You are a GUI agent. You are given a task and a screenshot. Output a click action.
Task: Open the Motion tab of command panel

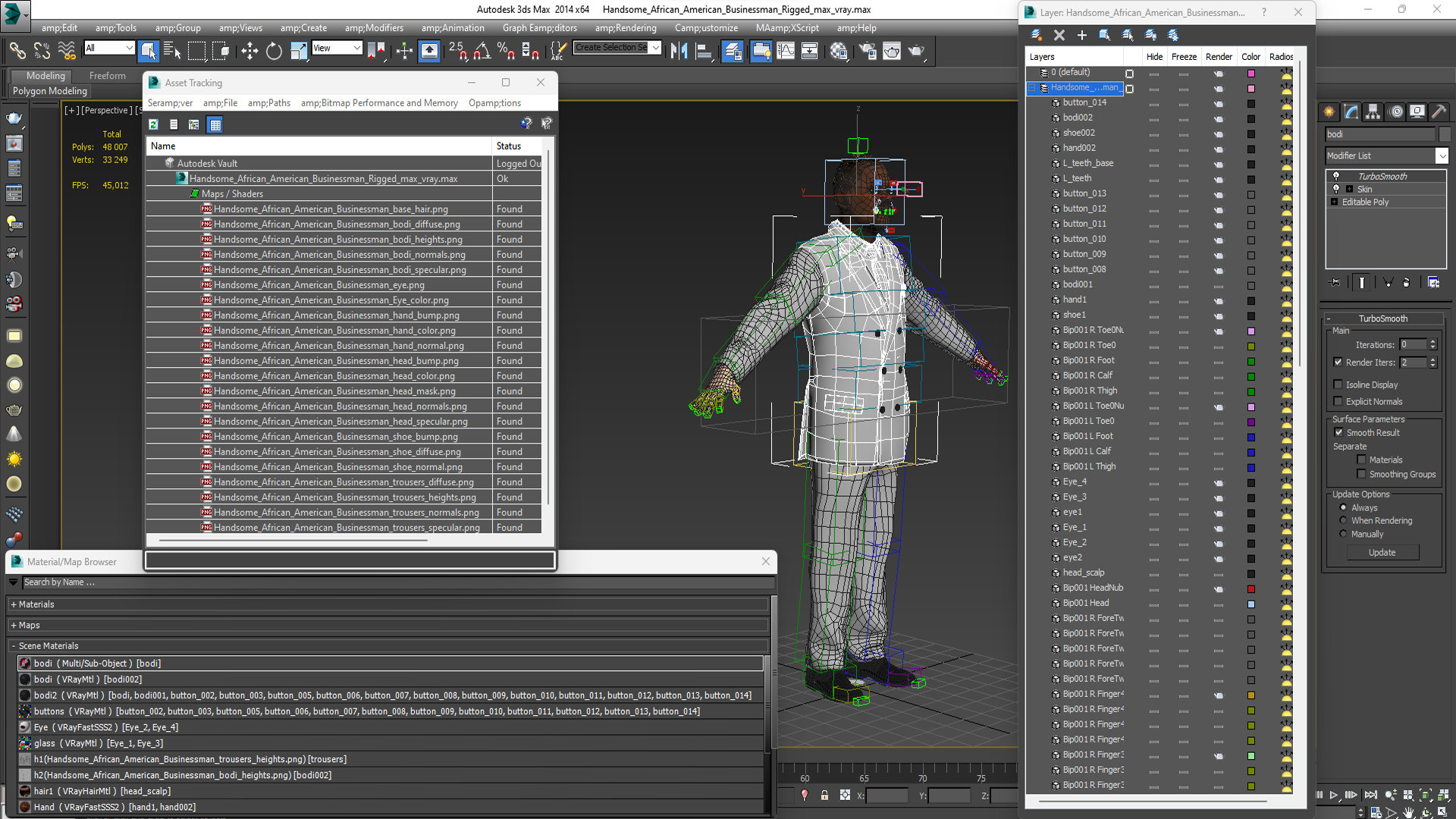1396,111
